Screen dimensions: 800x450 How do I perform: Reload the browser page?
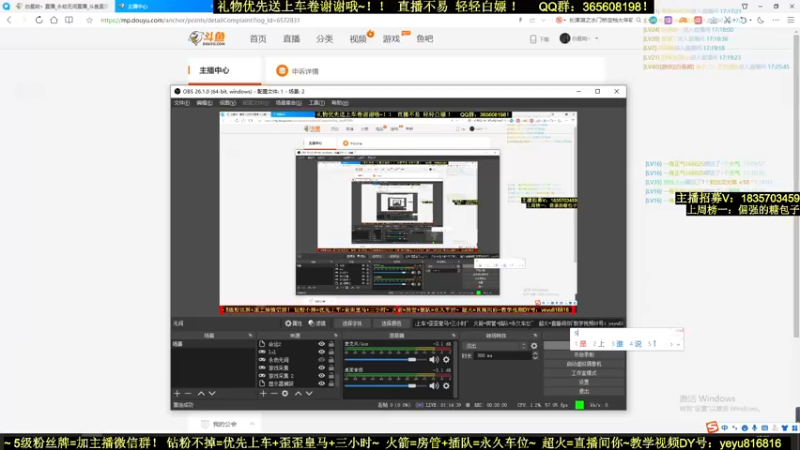(39, 20)
